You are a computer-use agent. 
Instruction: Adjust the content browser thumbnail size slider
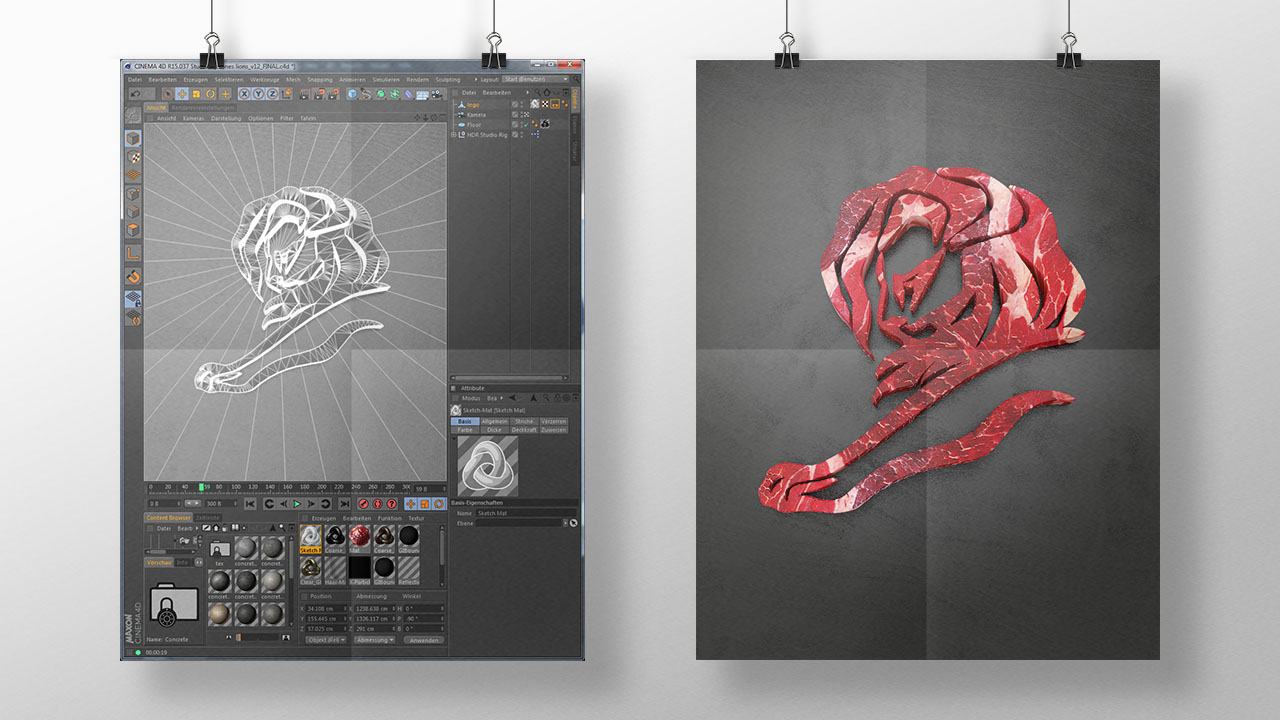pyautogui.click(x=258, y=637)
